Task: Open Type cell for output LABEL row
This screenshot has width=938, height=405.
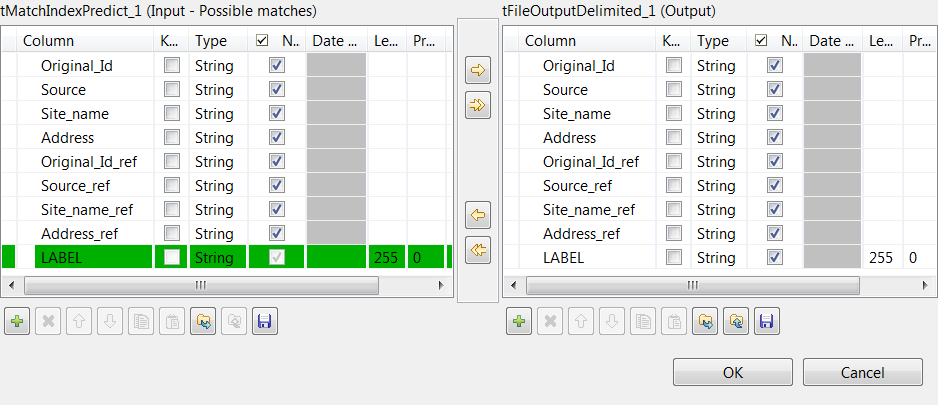Action: pos(720,257)
